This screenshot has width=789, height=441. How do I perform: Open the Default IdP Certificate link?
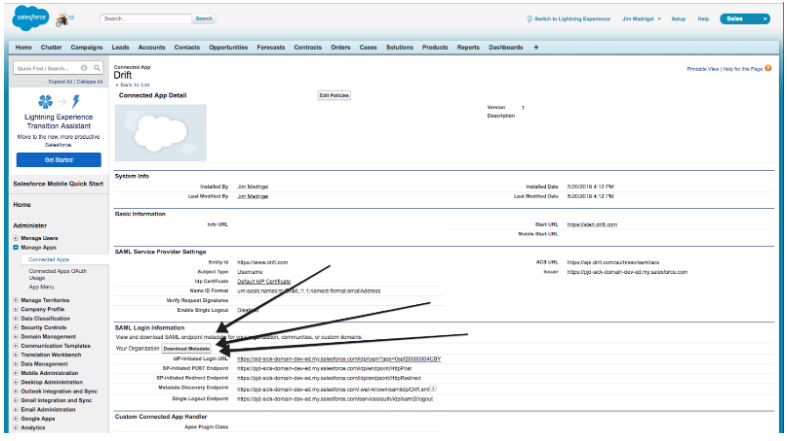264,281
